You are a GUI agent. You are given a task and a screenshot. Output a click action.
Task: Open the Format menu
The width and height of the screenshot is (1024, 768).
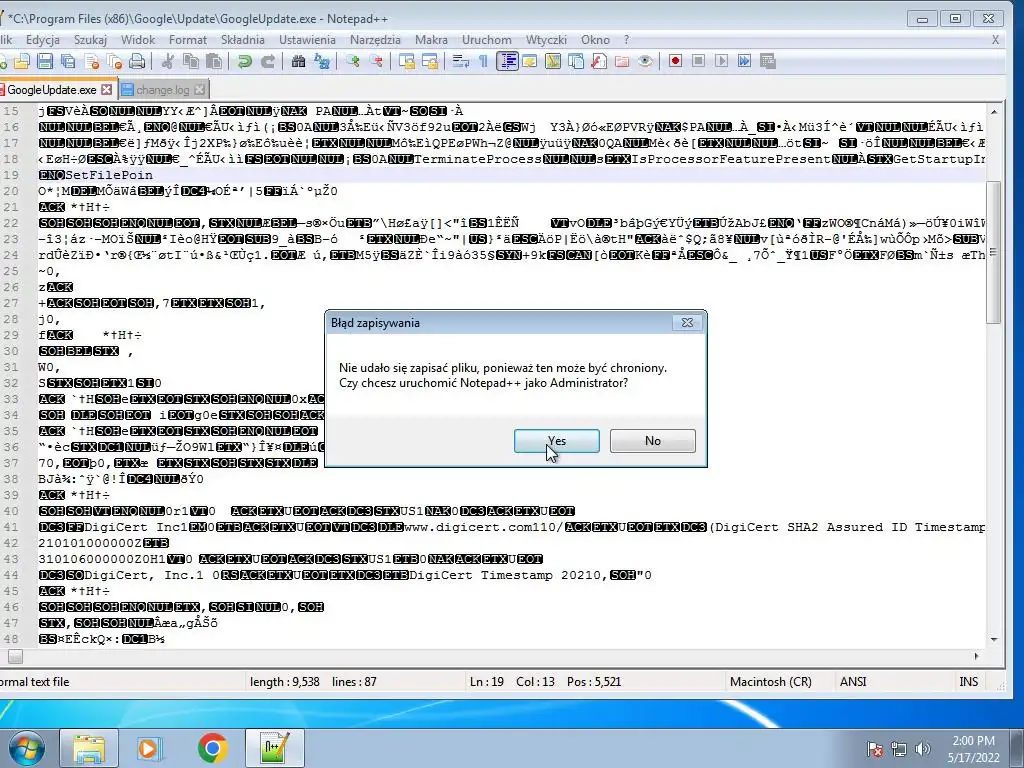pos(187,40)
